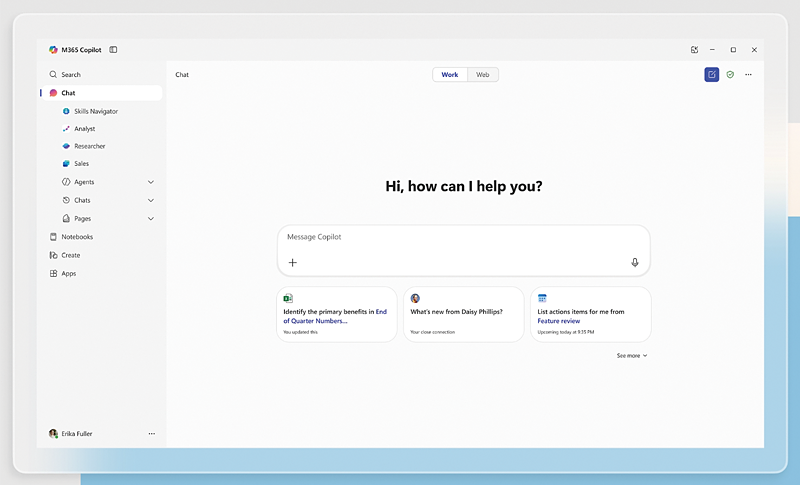
Task: Click the Message Copilot input field
Action: 463,238
